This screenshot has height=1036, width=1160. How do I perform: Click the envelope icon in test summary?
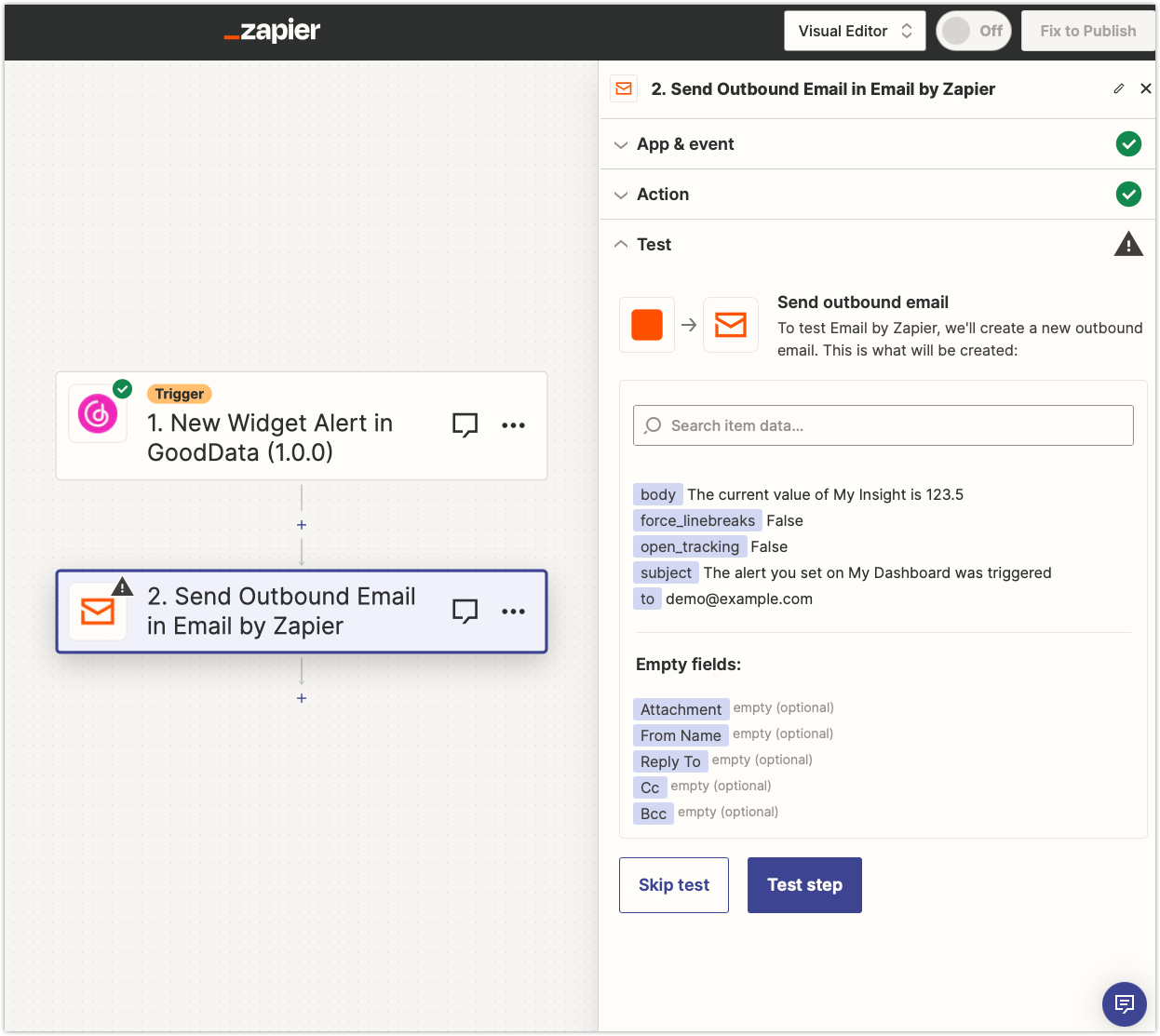731,325
